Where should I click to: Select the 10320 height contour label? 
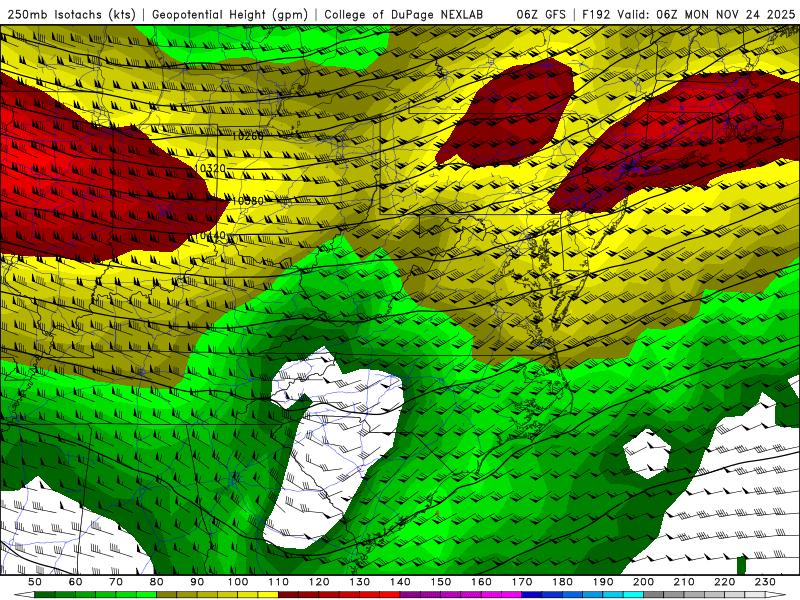tap(210, 168)
